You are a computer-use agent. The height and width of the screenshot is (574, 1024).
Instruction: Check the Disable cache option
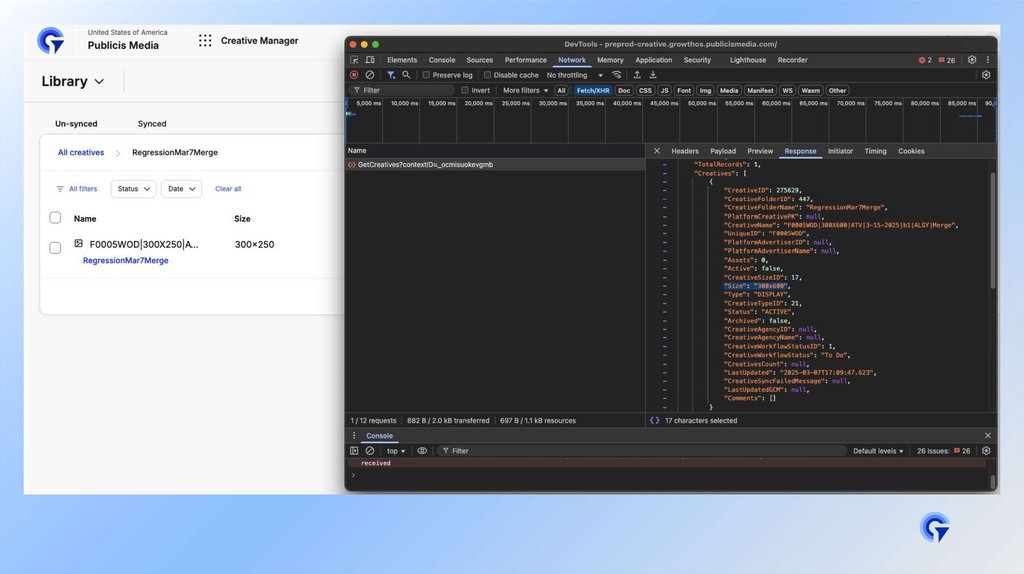(488, 75)
